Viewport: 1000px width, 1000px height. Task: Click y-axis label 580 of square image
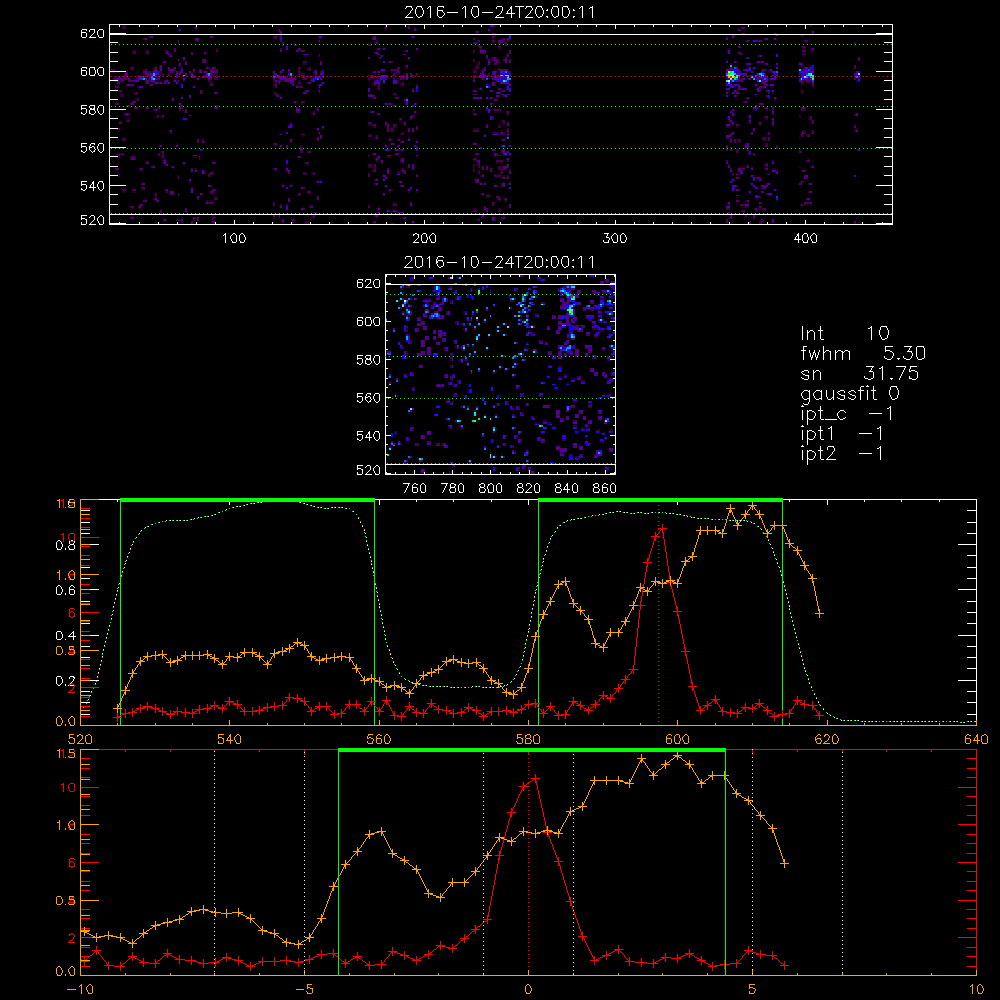pyautogui.click(x=368, y=360)
